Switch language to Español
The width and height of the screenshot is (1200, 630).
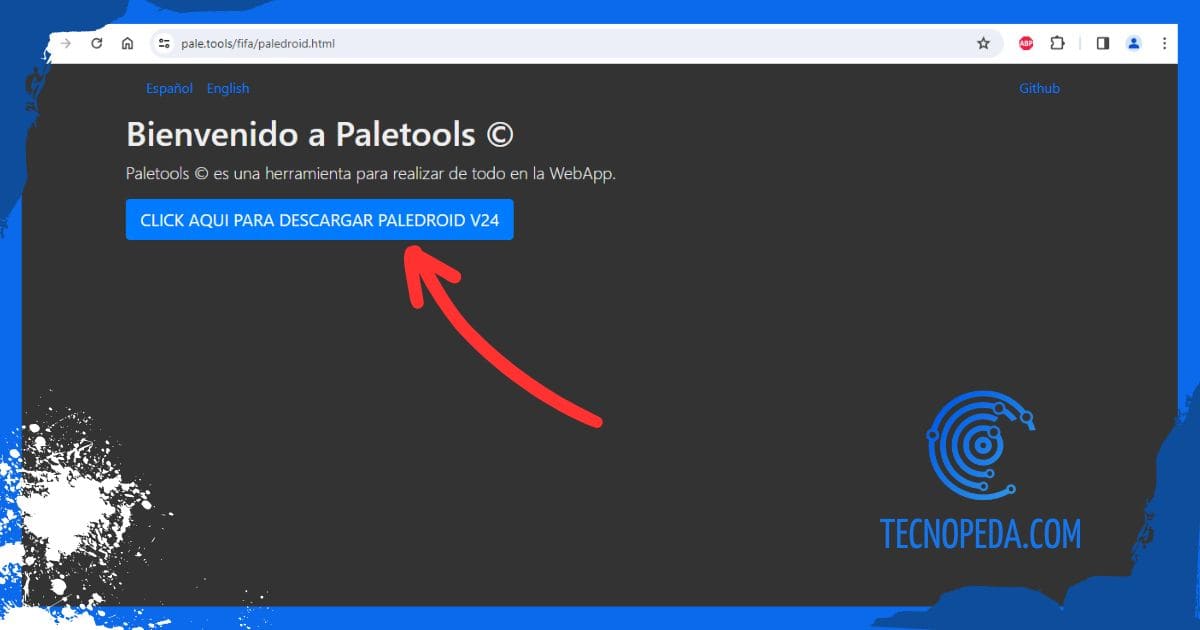(x=169, y=88)
